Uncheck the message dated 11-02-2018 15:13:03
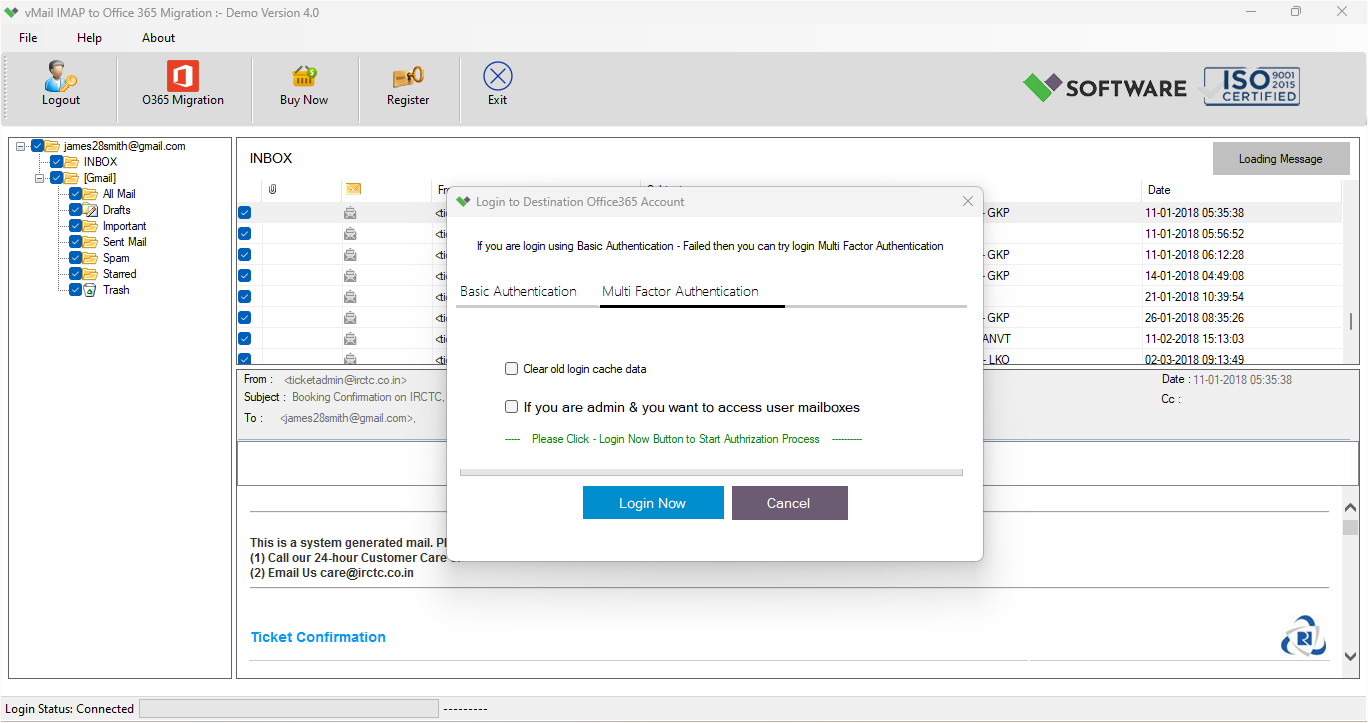The height and width of the screenshot is (723, 1368). click(x=245, y=339)
